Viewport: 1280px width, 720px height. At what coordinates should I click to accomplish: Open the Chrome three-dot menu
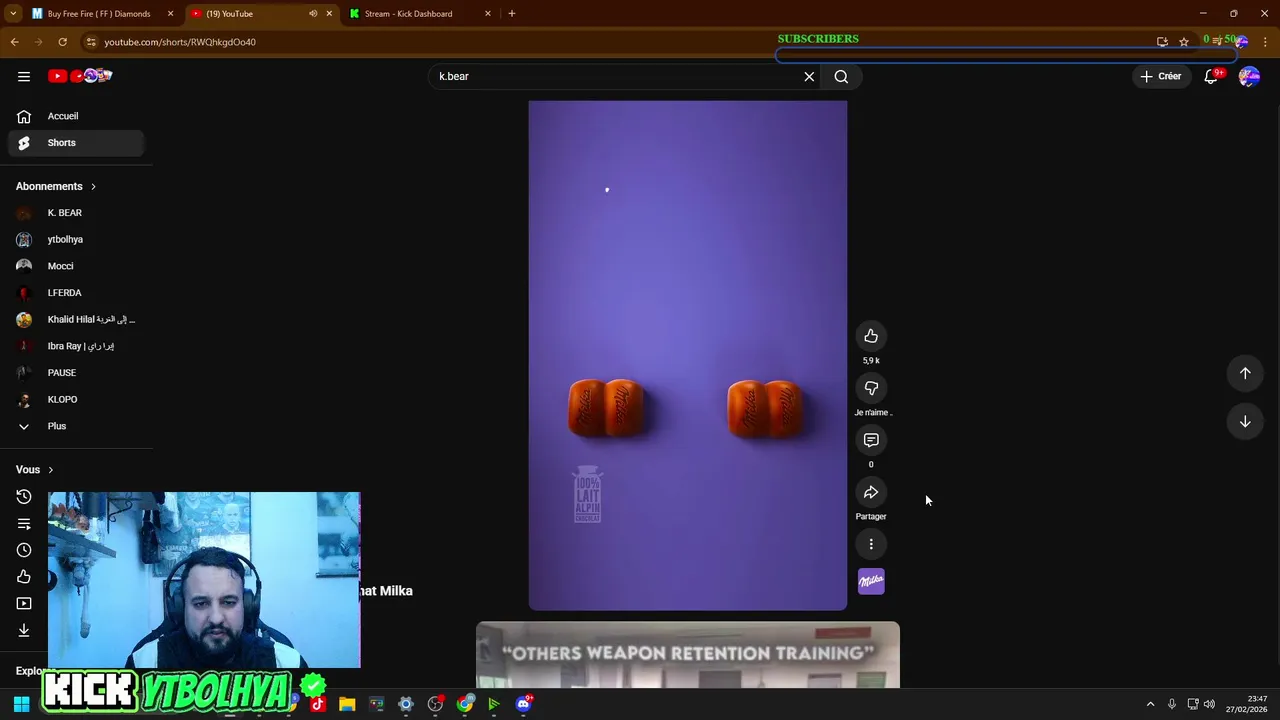tap(1265, 42)
